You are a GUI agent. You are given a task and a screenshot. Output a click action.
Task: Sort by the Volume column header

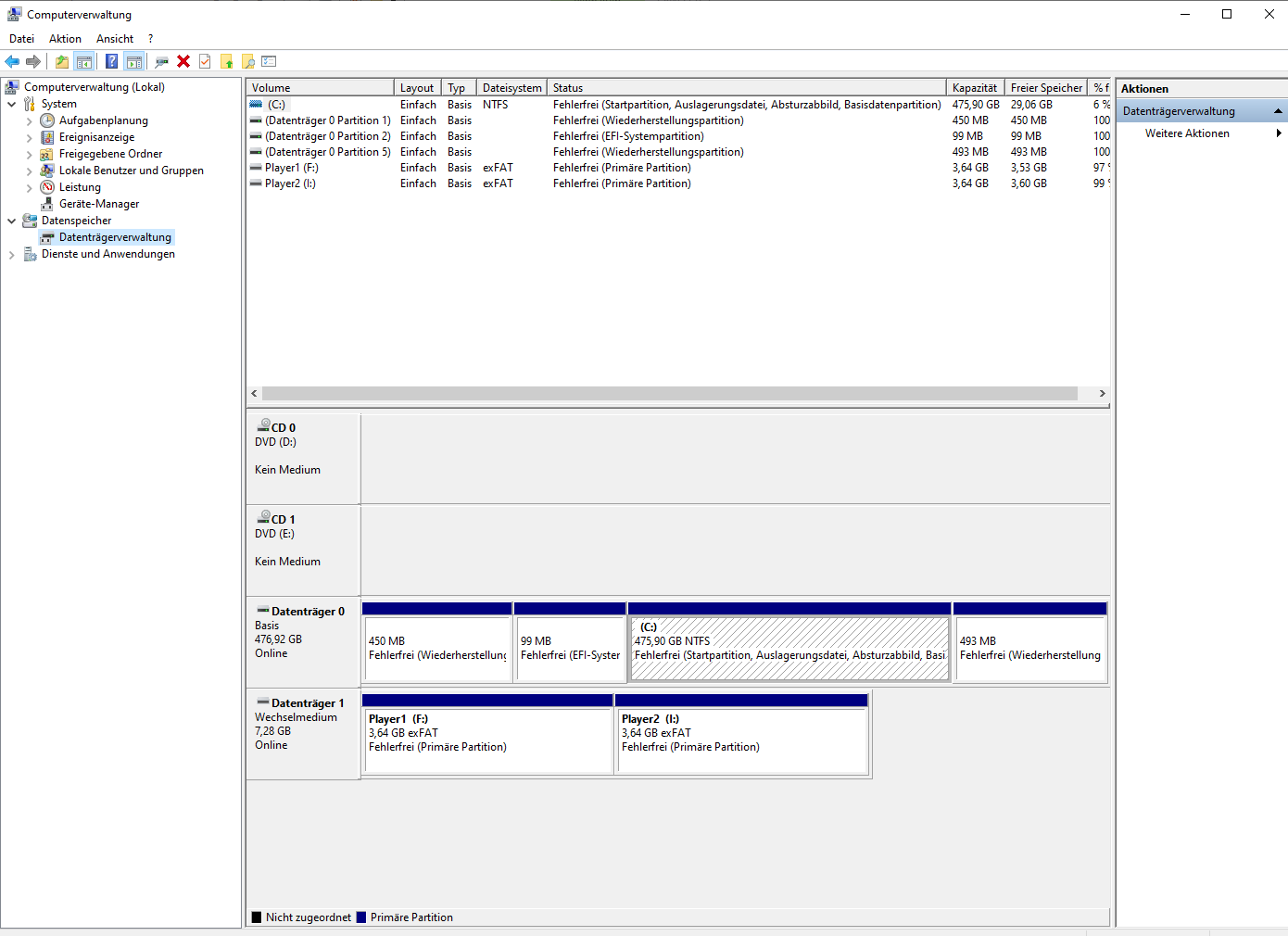coord(321,88)
